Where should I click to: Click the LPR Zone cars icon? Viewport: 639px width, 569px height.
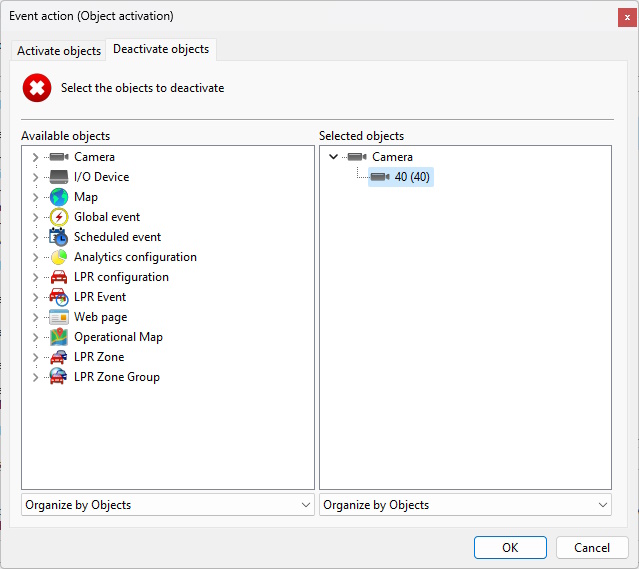click(x=59, y=357)
